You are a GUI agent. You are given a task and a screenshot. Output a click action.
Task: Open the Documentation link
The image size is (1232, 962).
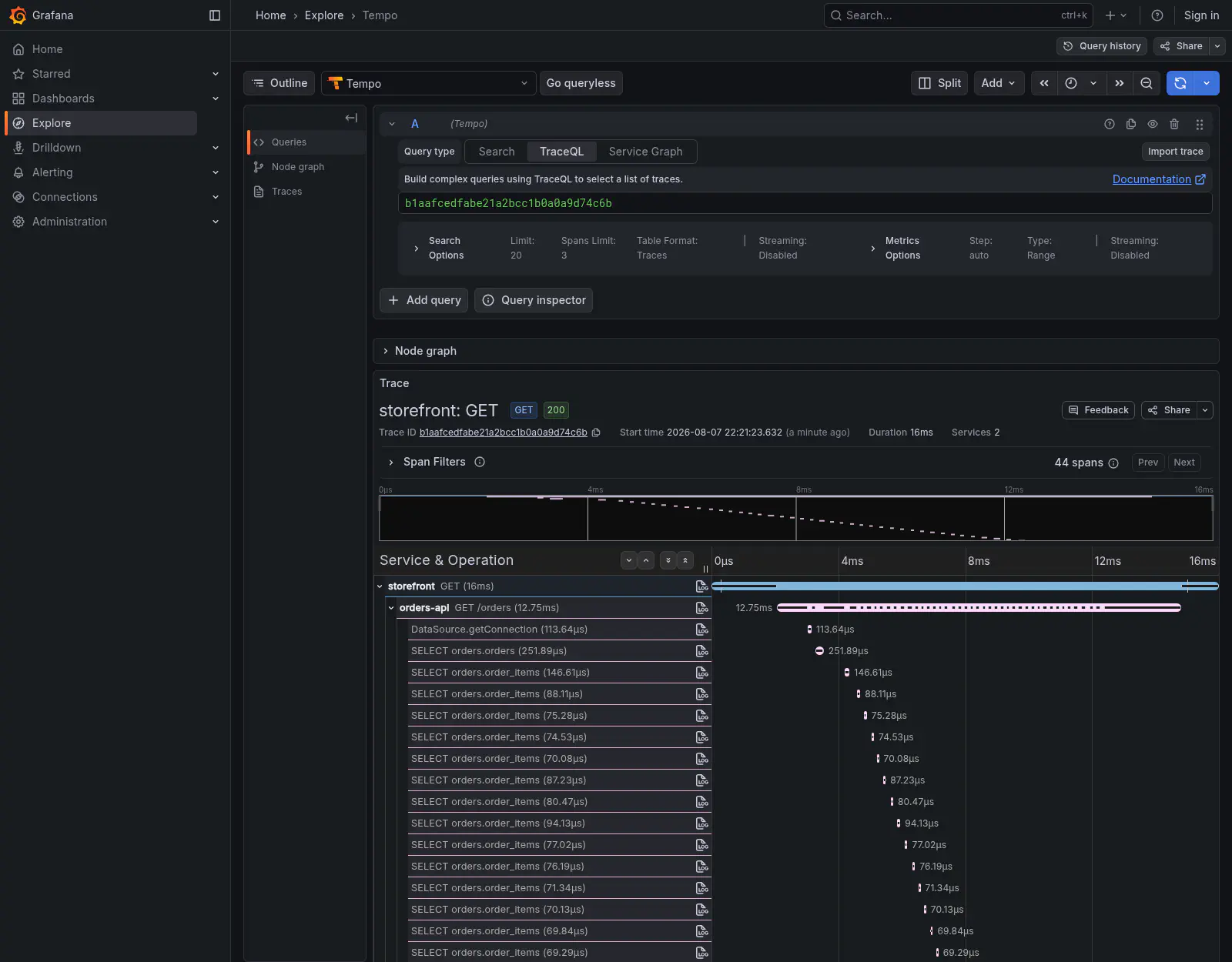[1159, 179]
